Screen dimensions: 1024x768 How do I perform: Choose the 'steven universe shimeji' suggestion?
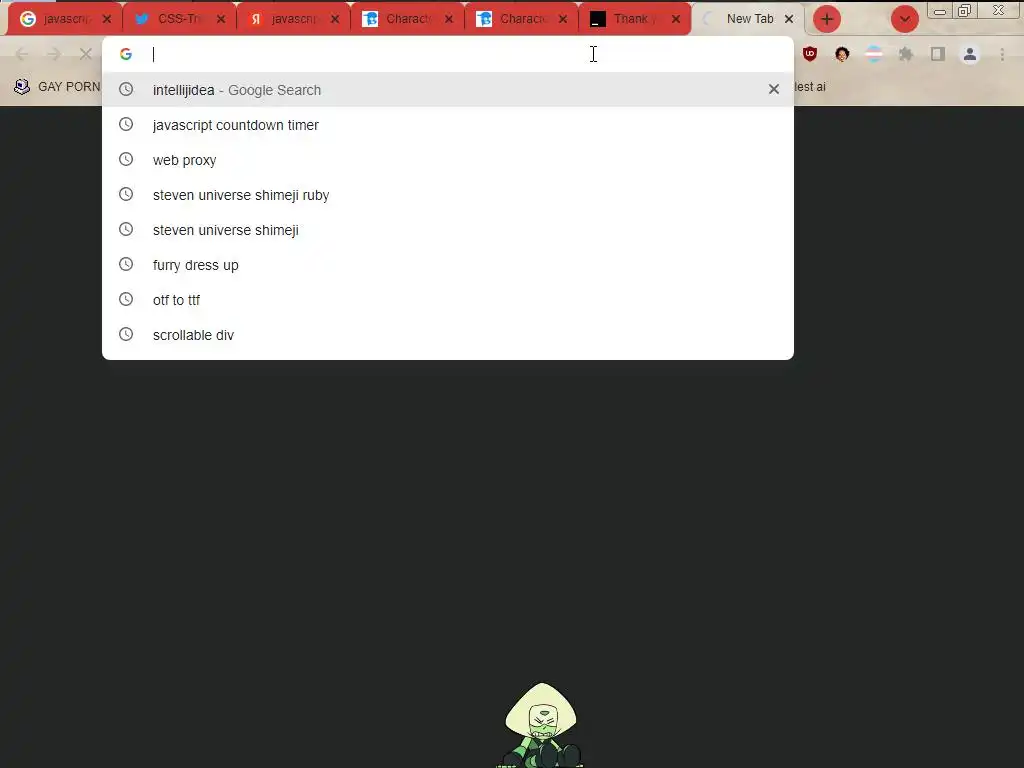click(448, 230)
